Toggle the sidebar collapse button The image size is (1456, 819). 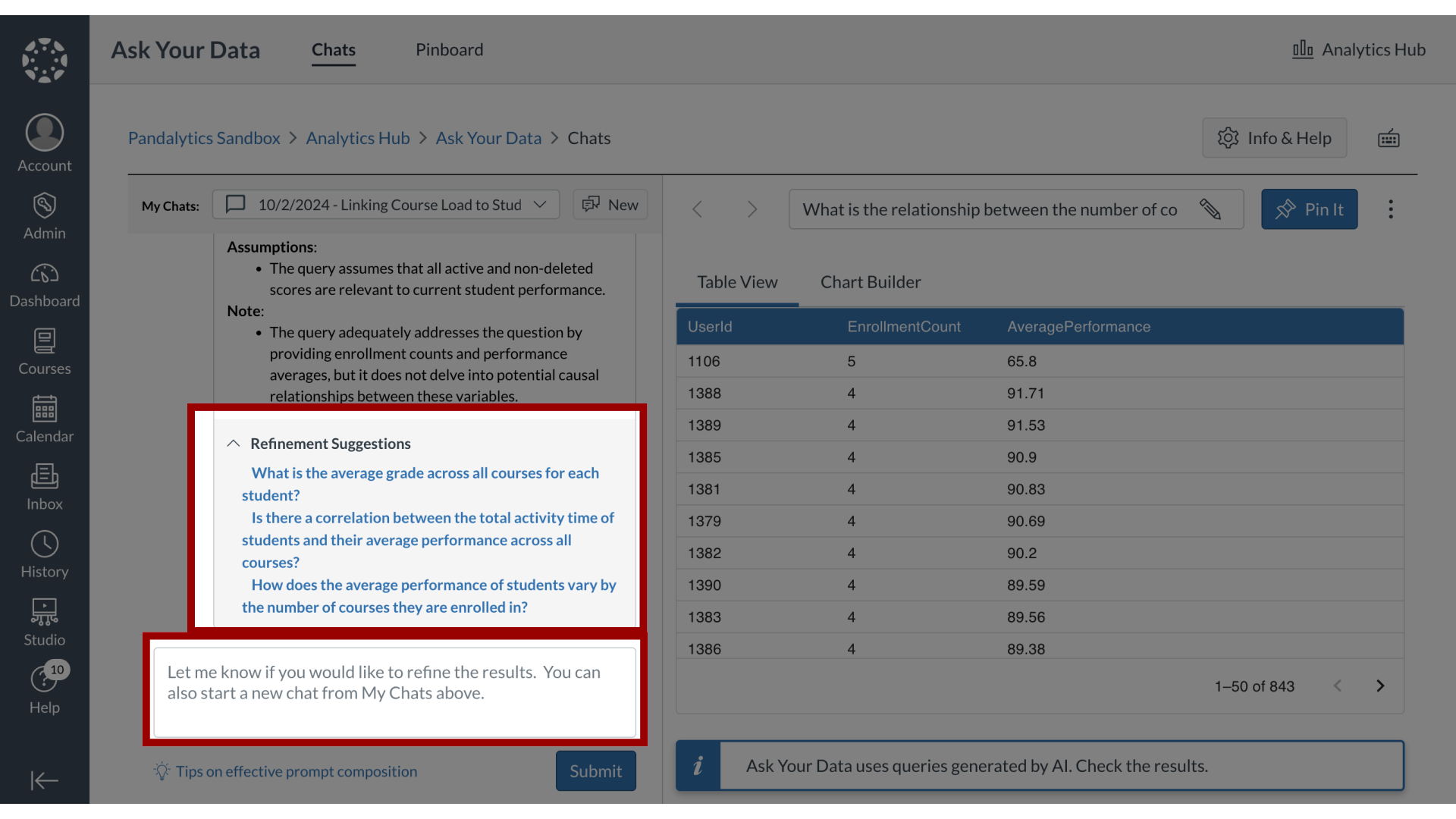click(44, 780)
